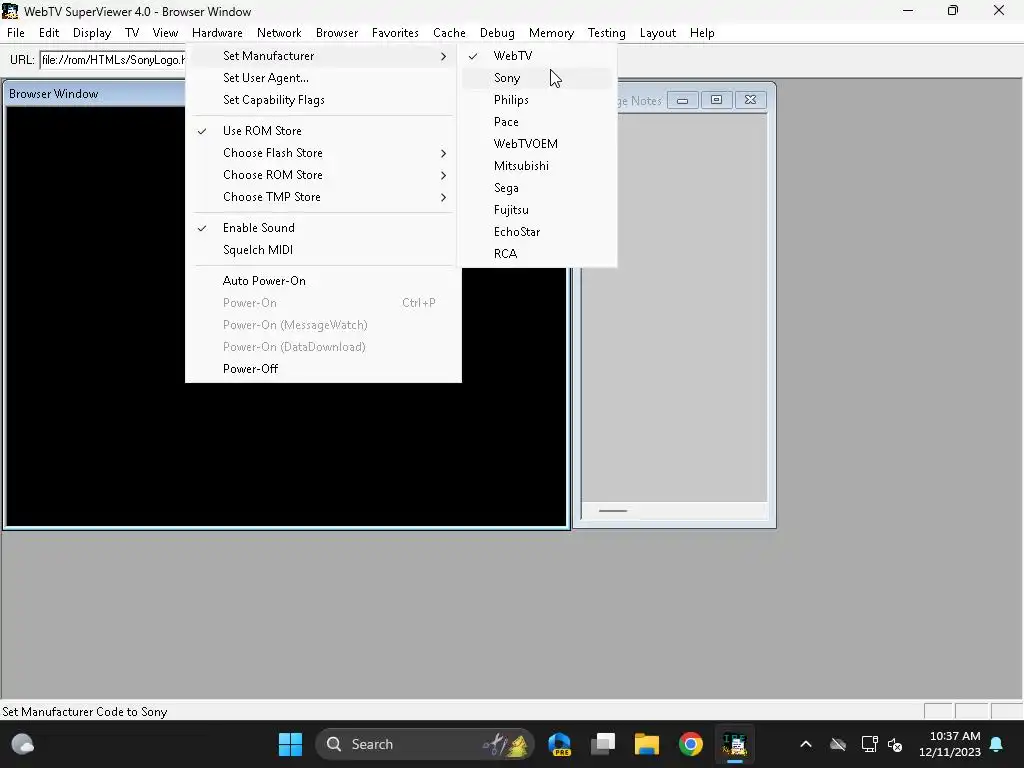Click the muted volume tray icon
This screenshot has height=768, width=1024.
pos(895,745)
